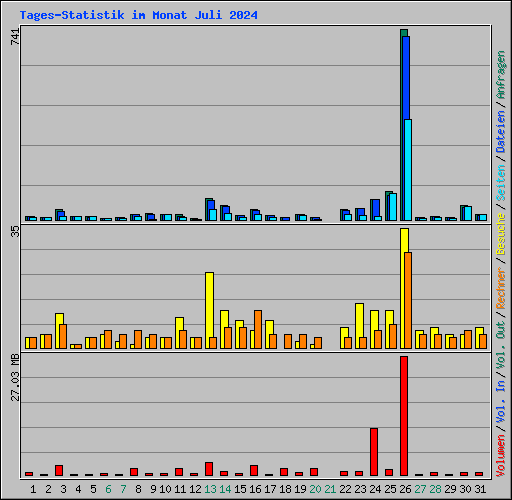512x500 pixels.
Task: Click the red Volumen bar for day 13
Action: (x=209, y=469)
